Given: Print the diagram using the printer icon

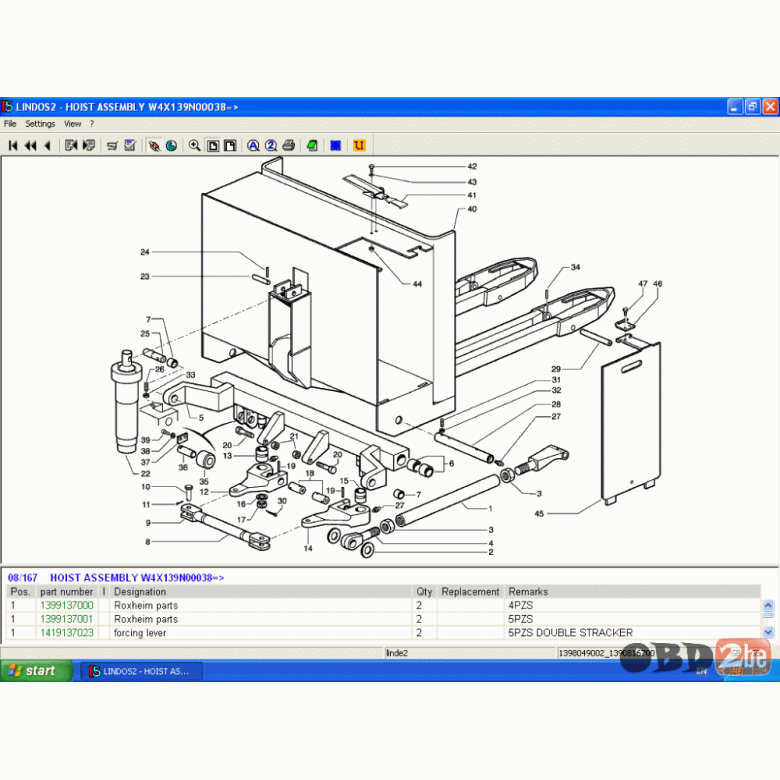Looking at the screenshot, I should pyautogui.click(x=289, y=146).
